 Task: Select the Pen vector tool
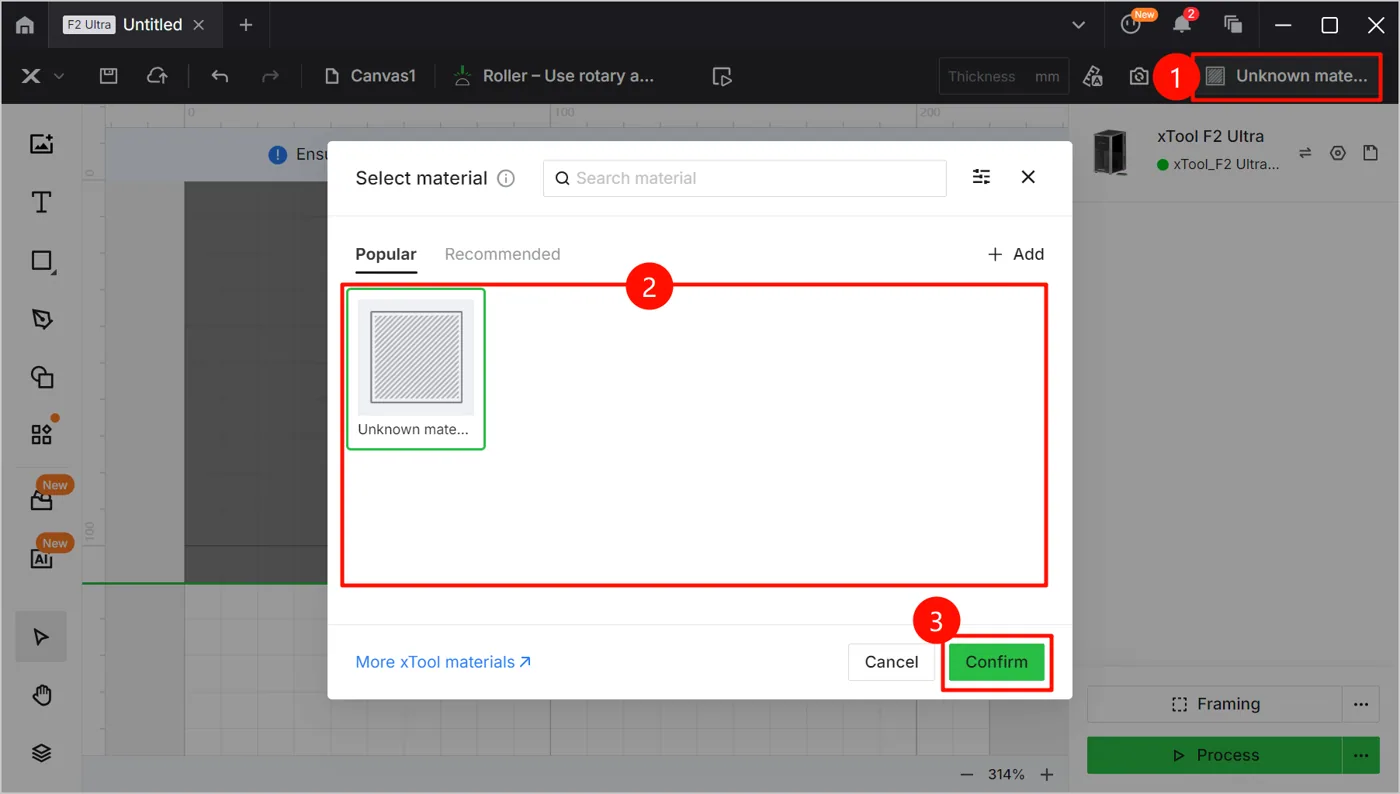[41, 319]
